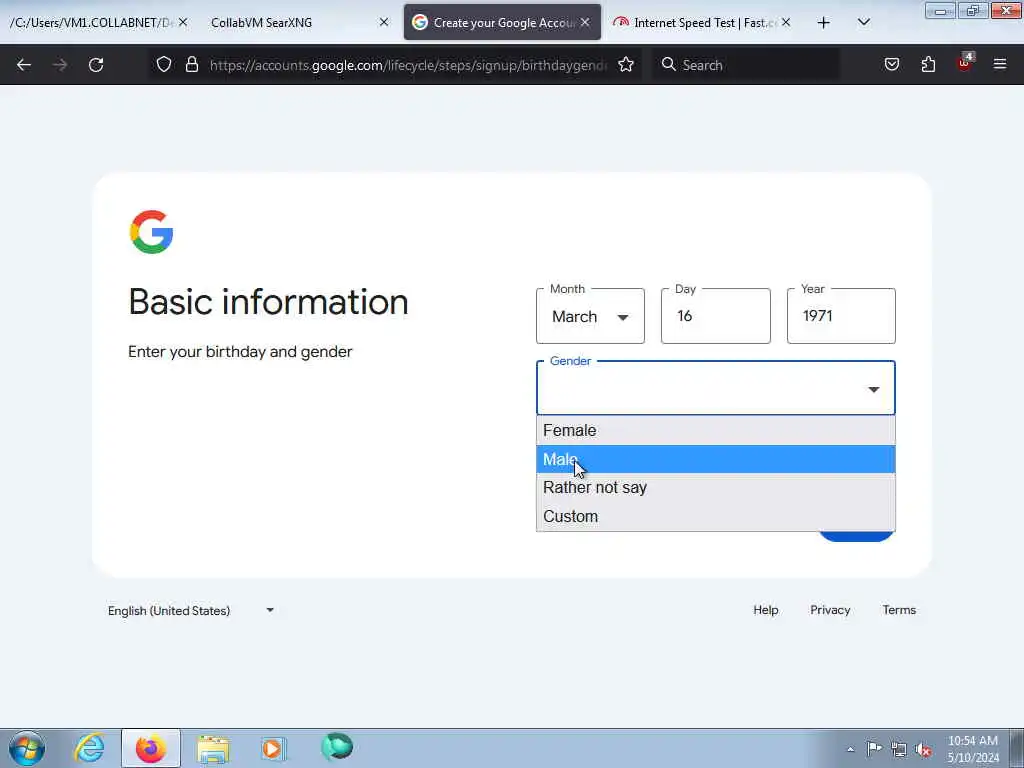Open a new tab with plus button
Viewport: 1024px width, 768px height.
(824, 23)
